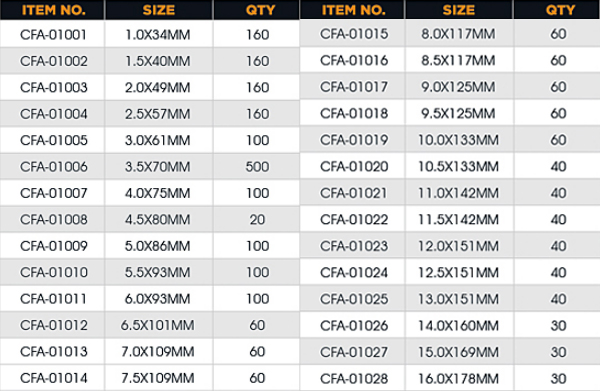
Task: Click item number CFA-01015
Action: point(354,34)
